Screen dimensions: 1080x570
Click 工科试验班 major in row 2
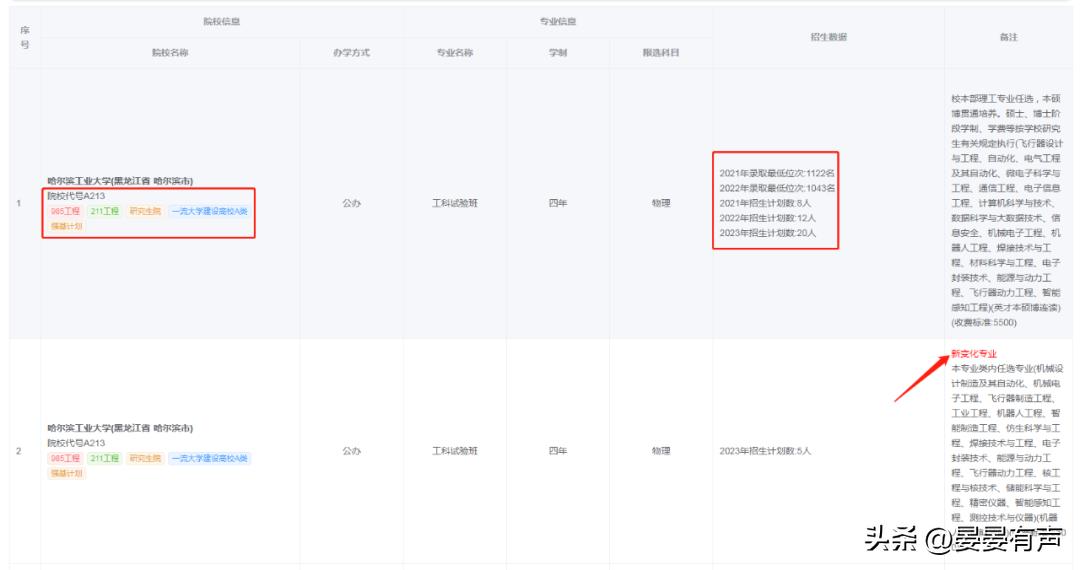(455, 451)
